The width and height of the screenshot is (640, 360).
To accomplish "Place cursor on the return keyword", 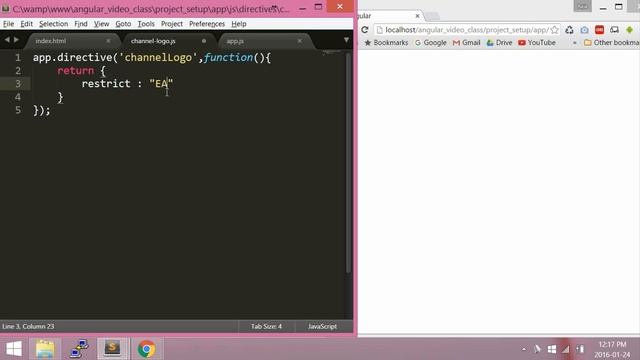I will (x=76, y=71).
